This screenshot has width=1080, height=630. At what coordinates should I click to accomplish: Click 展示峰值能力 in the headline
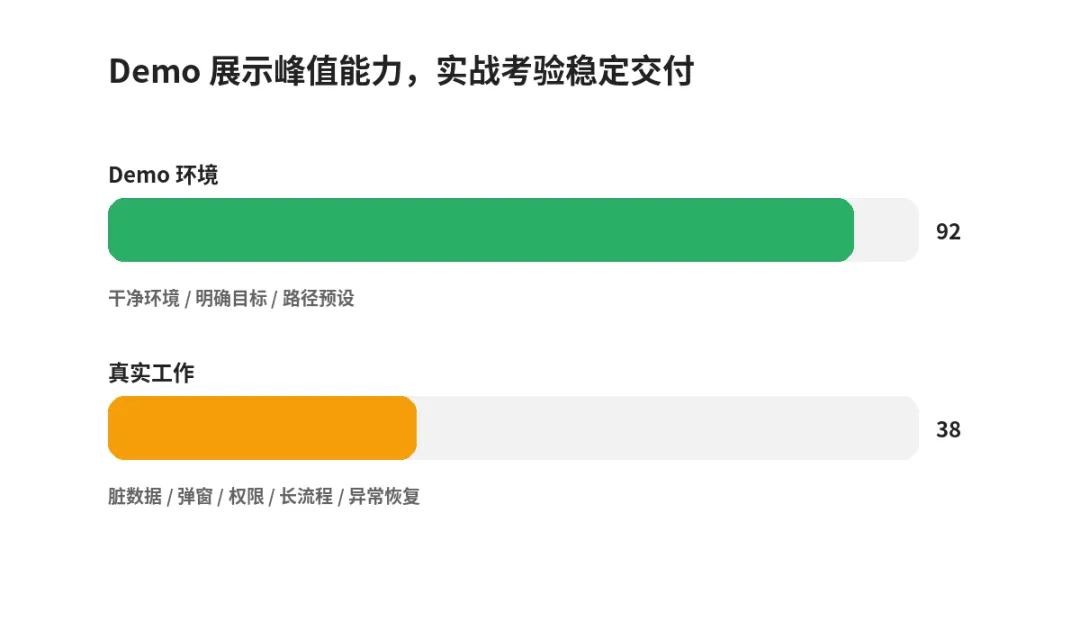[306, 71]
